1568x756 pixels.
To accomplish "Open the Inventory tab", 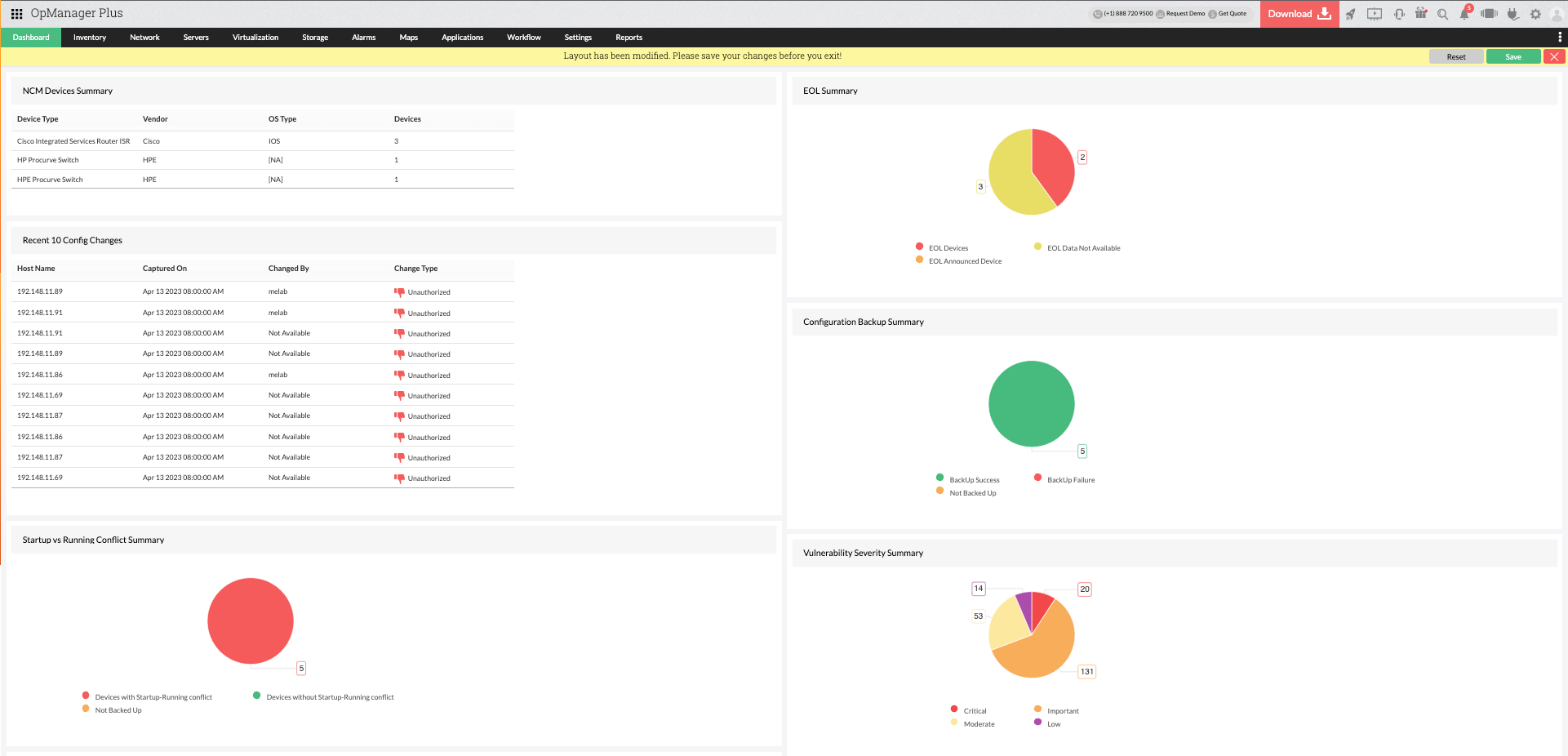I will click(90, 38).
